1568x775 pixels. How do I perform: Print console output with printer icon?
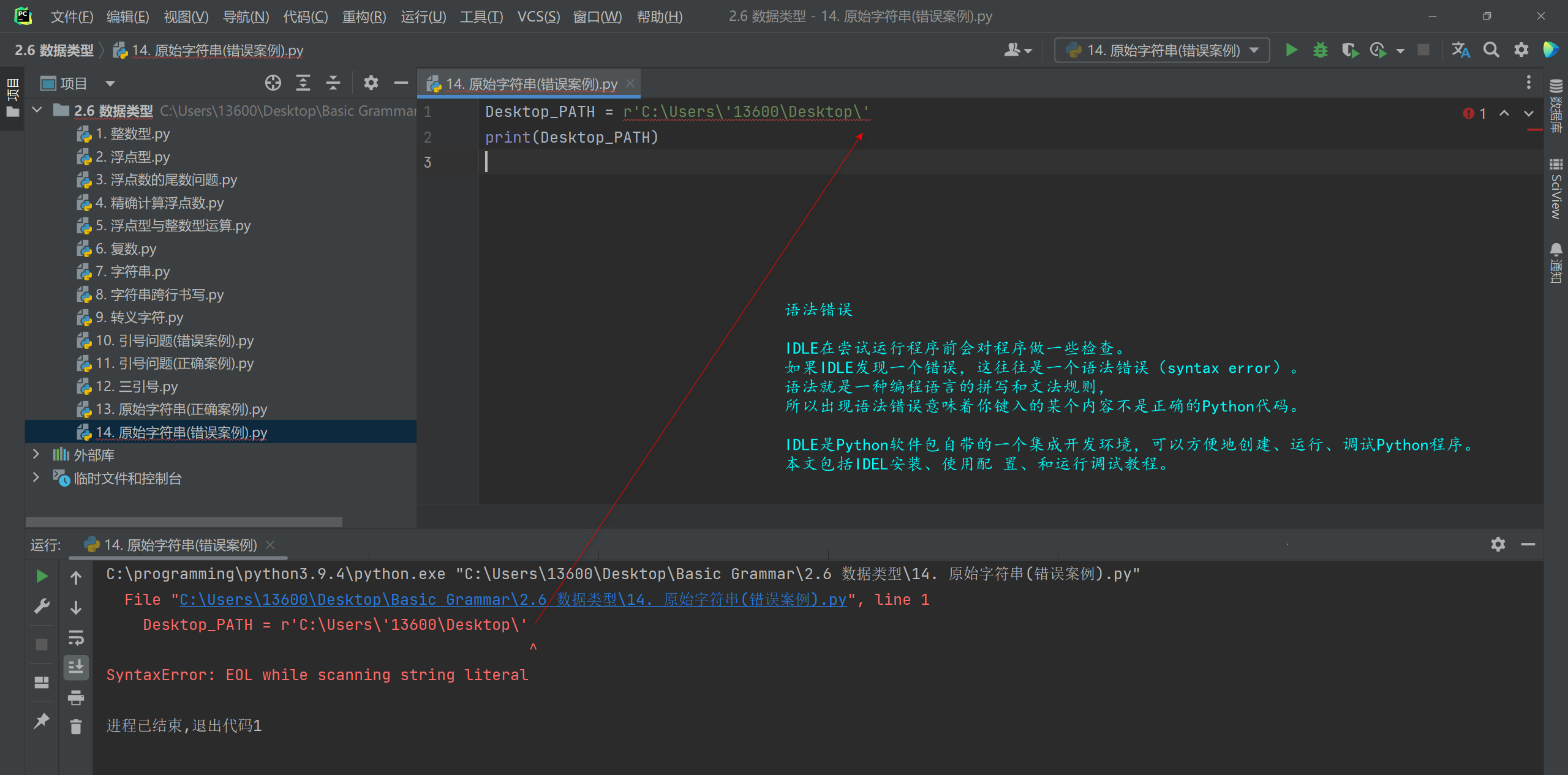coord(76,697)
